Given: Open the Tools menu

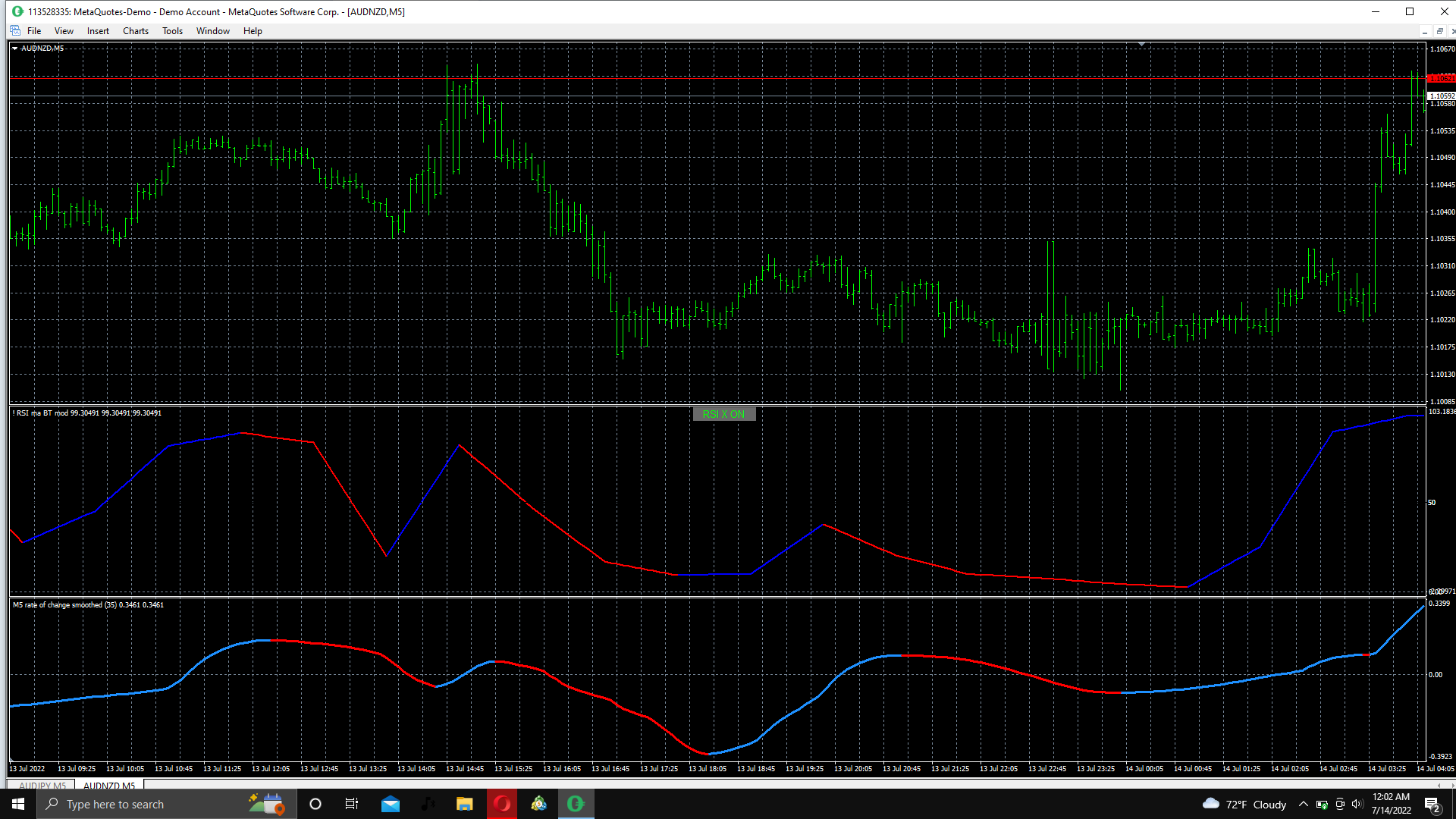Looking at the screenshot, I should point(172,31).
